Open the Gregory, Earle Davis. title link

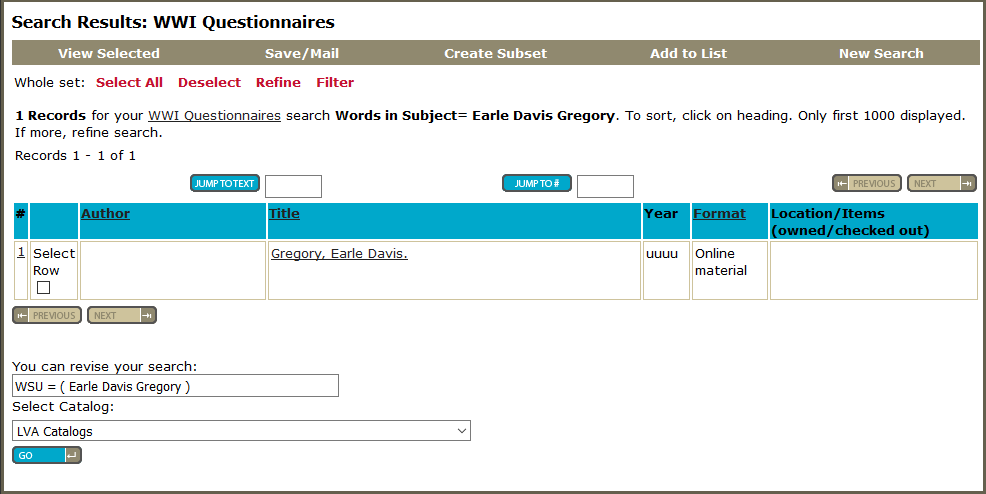click(x=339, y=254)
